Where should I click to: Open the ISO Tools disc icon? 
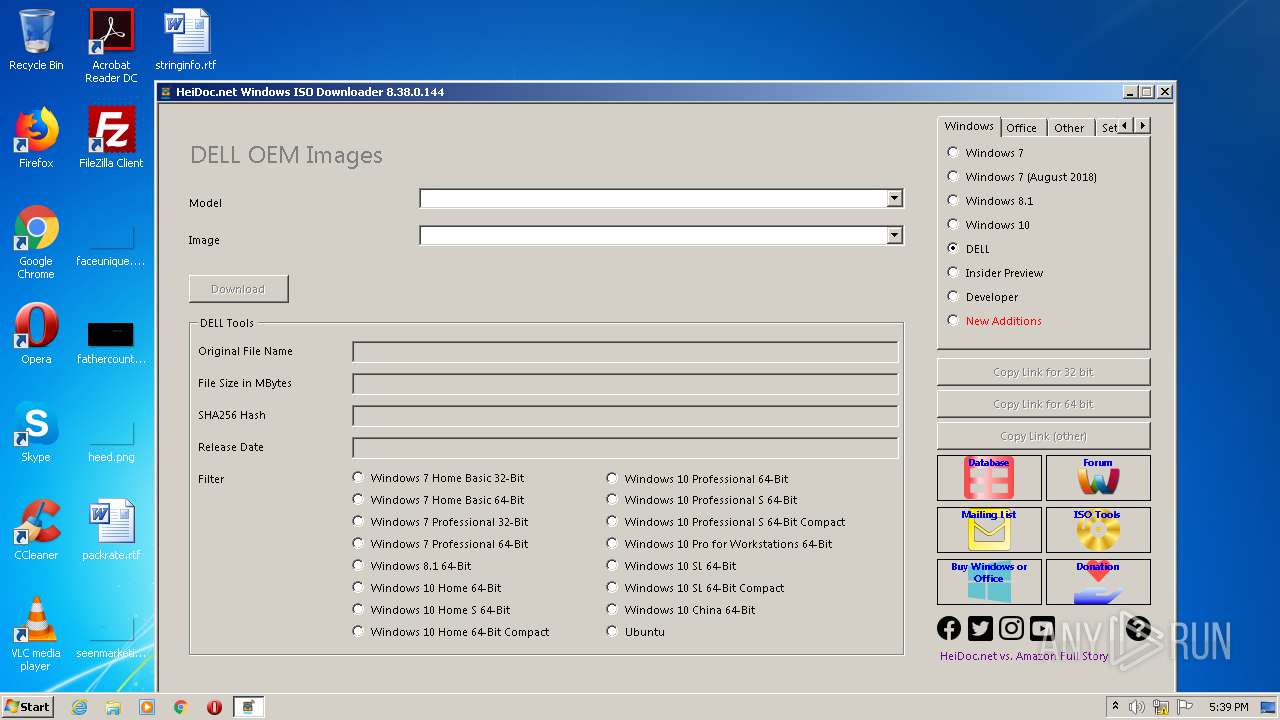pyautogui.click(x=1098, y=530)
